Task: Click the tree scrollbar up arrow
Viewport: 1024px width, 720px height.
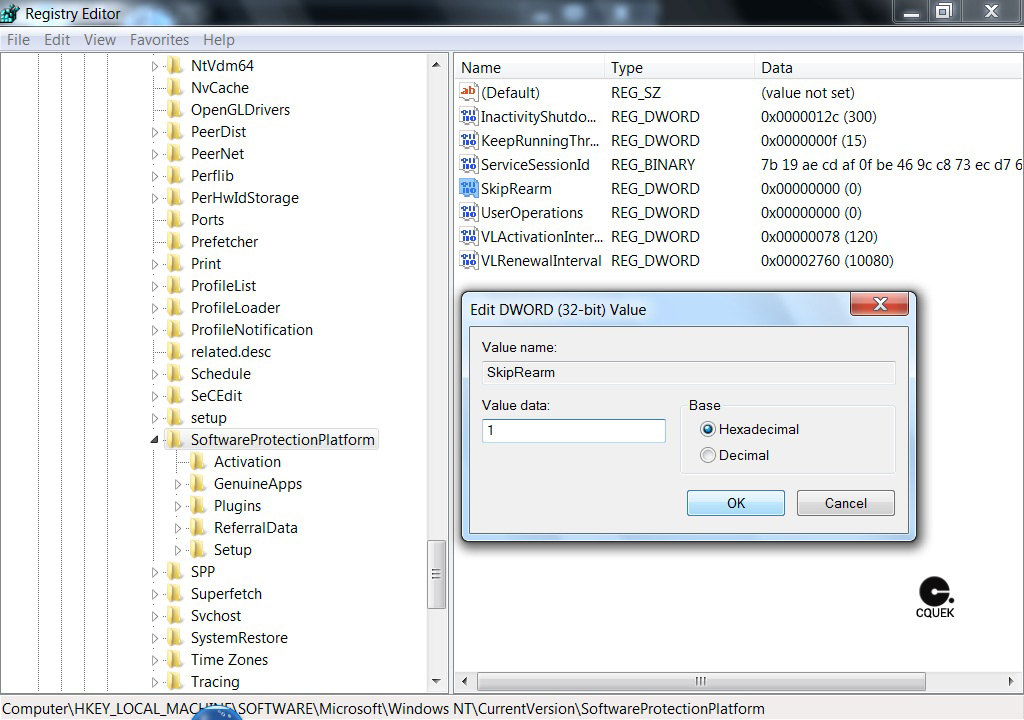Action: (436, 65)
